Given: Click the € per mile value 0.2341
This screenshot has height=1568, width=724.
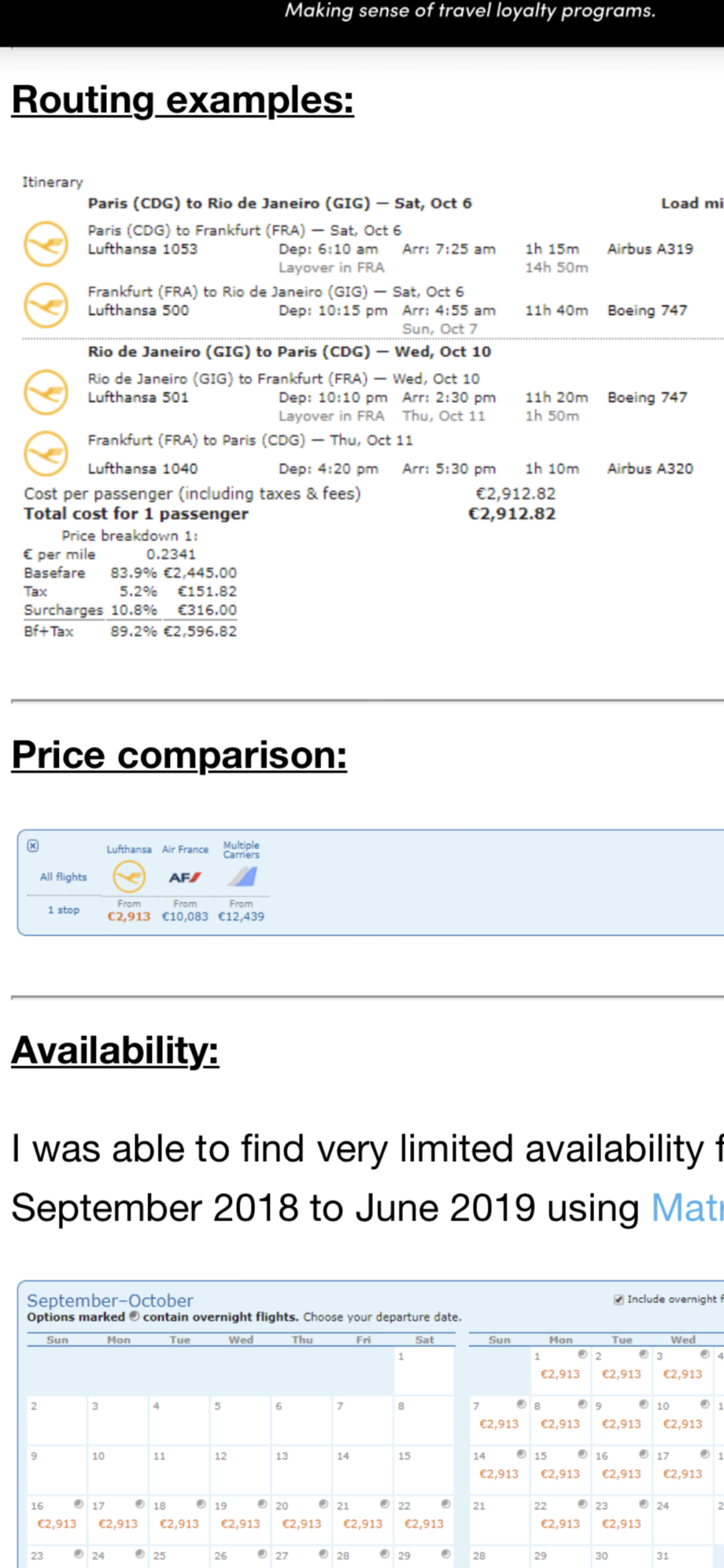Looking at the screenshot, I should (x=171, y=554).
